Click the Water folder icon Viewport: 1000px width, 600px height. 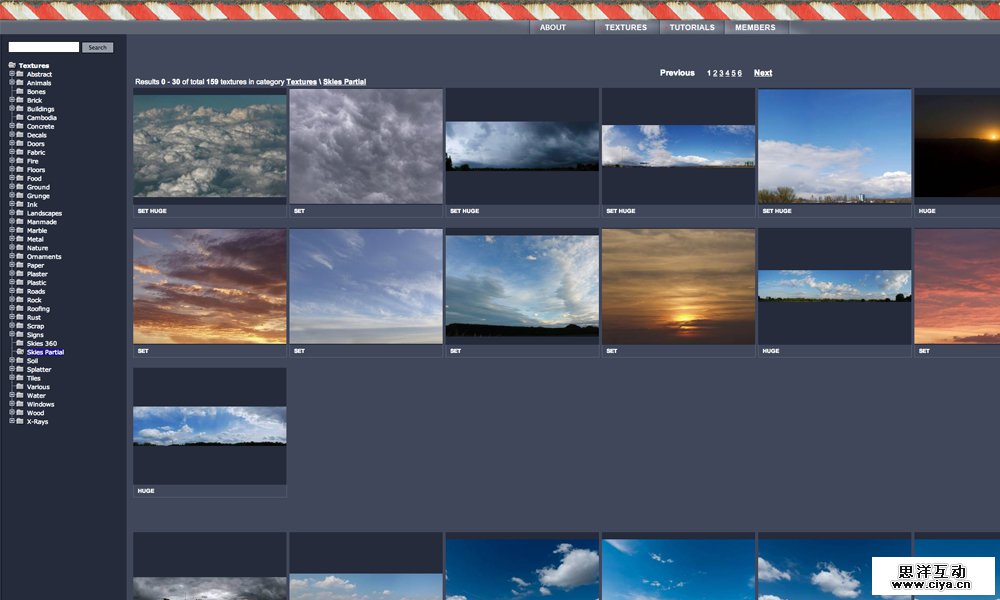point(20,396)
